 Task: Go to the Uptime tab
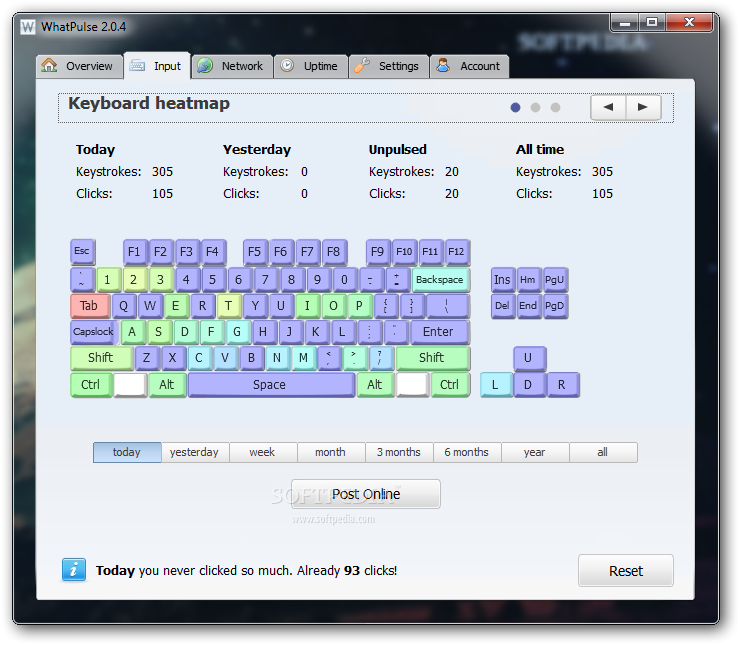coord(311,66)
